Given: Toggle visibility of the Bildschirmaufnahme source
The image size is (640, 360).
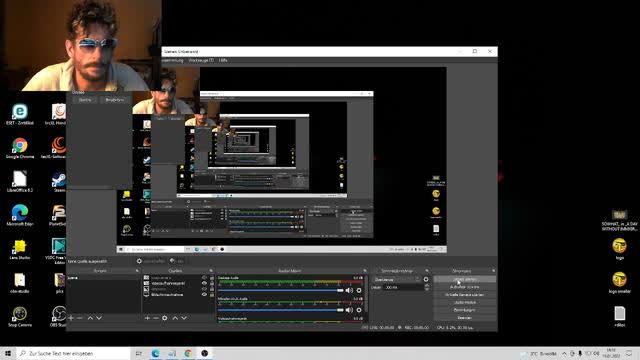Looking at the screenshot, I should tap(204, 294).
